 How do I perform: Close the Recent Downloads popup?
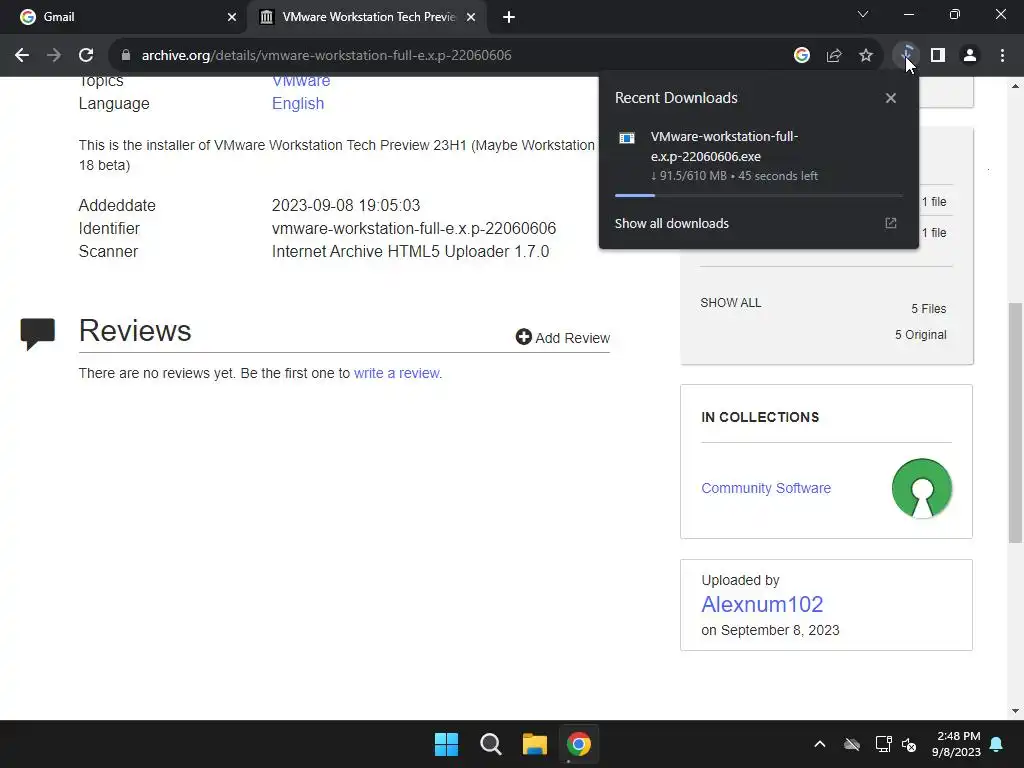(891, 98)
